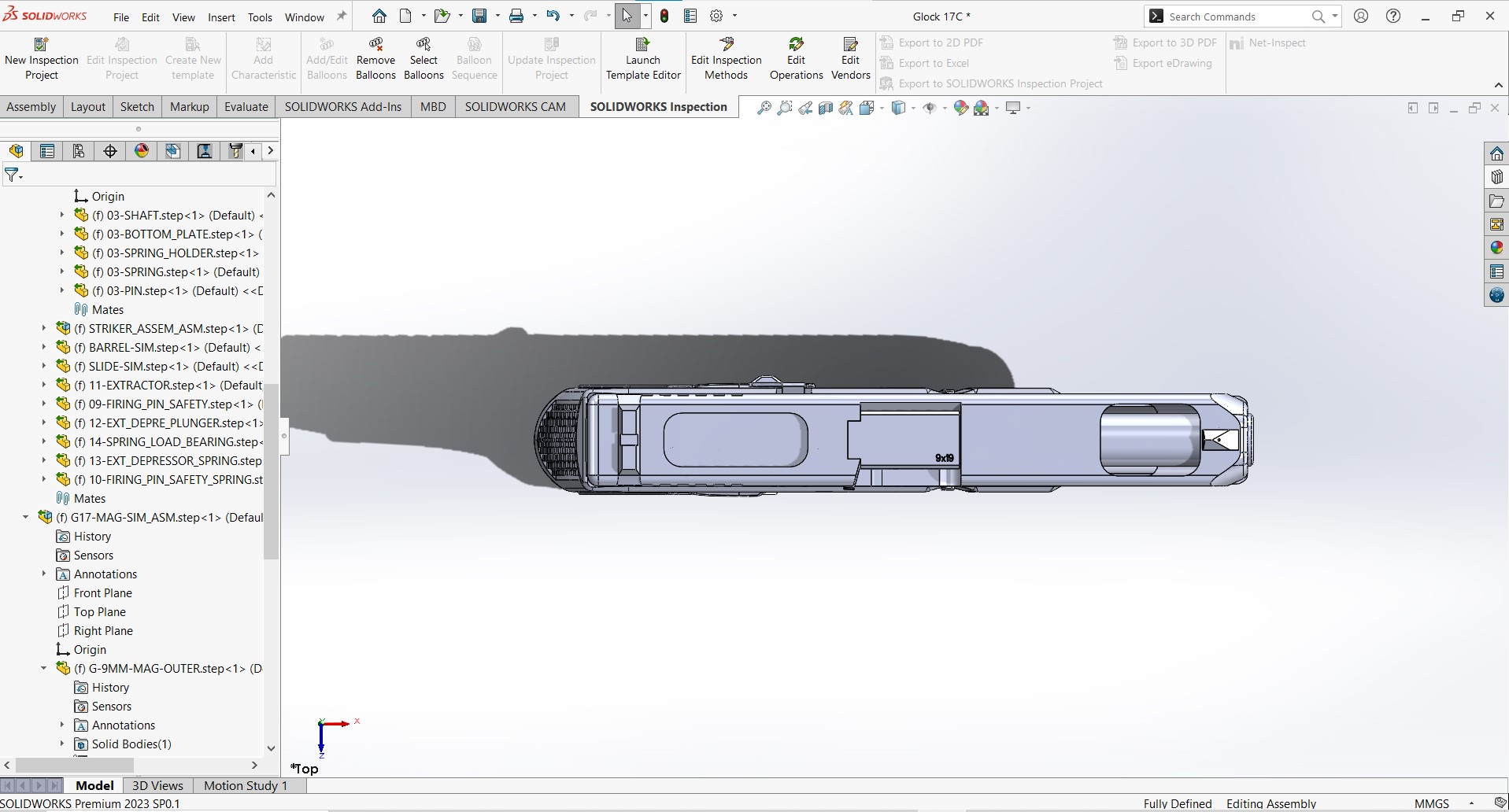Image resolution: width=1509 pixels, height=812 pixels.
Task: Click Remove Balloons
Action: point(375,59)
